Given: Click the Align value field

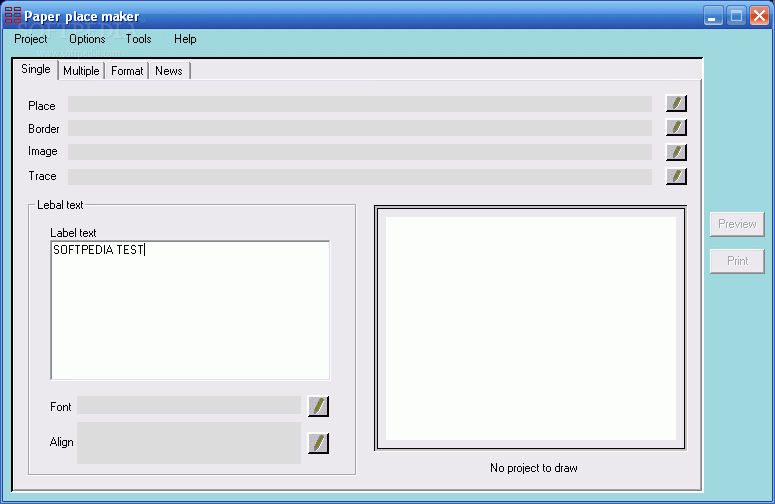Looking at the screenshot, I should pos(189,443).
